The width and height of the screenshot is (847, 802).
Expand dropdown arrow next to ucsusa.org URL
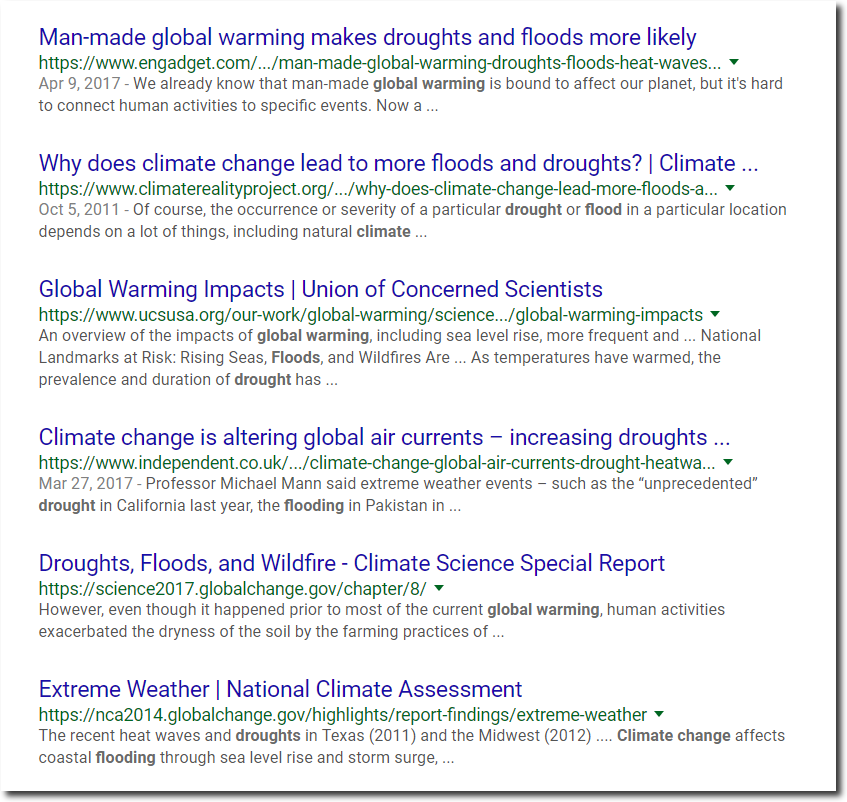point(715,314)
